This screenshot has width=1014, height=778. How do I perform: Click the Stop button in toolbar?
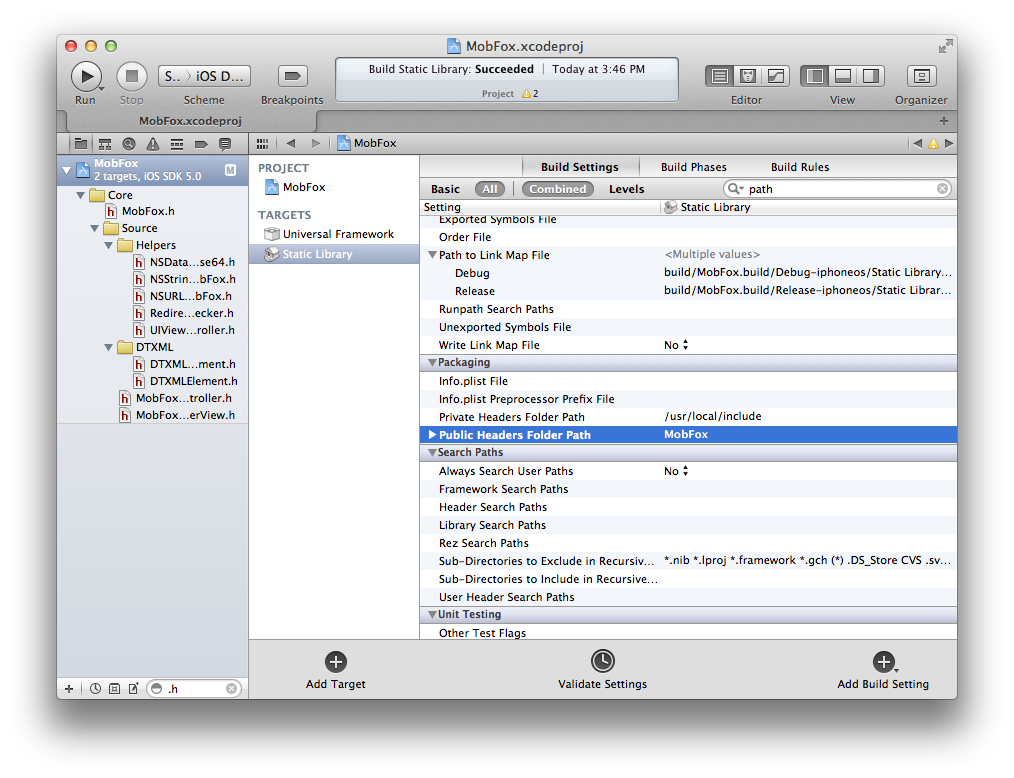[x=132, y=76]
